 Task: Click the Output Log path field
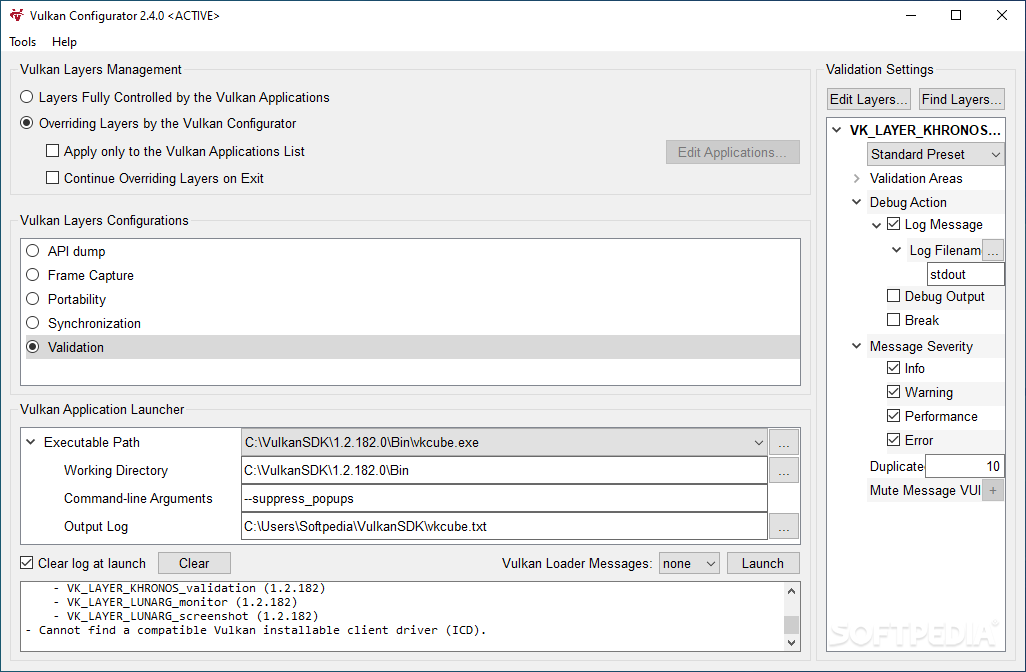504,527
